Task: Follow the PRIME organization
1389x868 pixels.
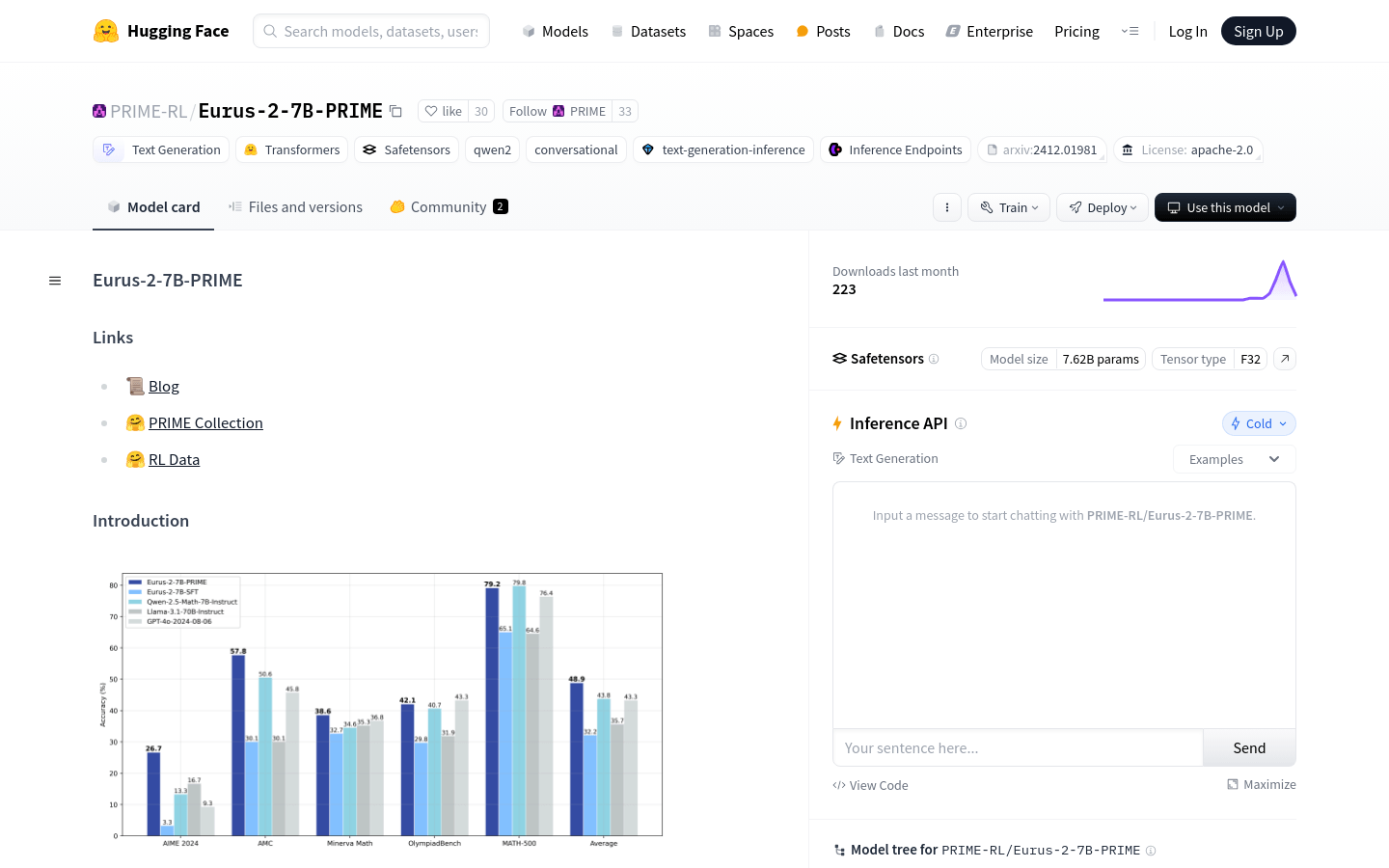Action: tap(558, 111)
